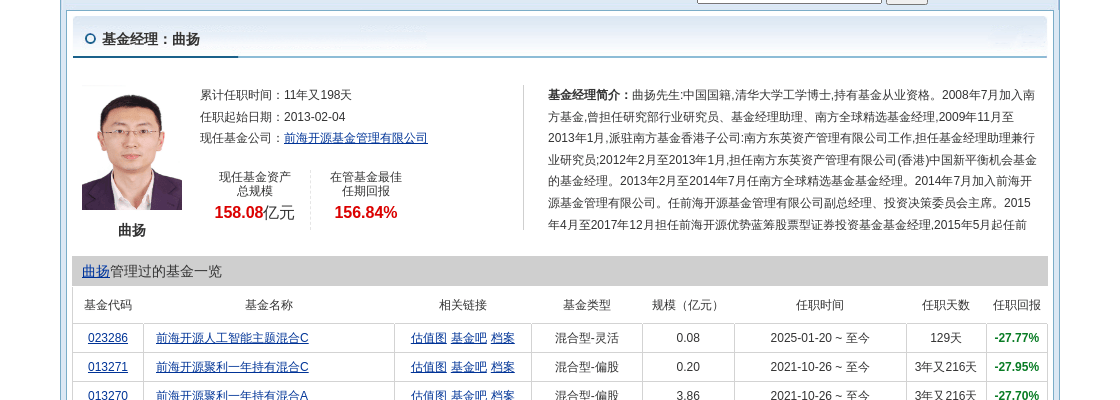Screen dimensions: 1120x400
Task: Open 基金吧 for fund 013270
Action: pyautogui.click(x=469, y=394)
